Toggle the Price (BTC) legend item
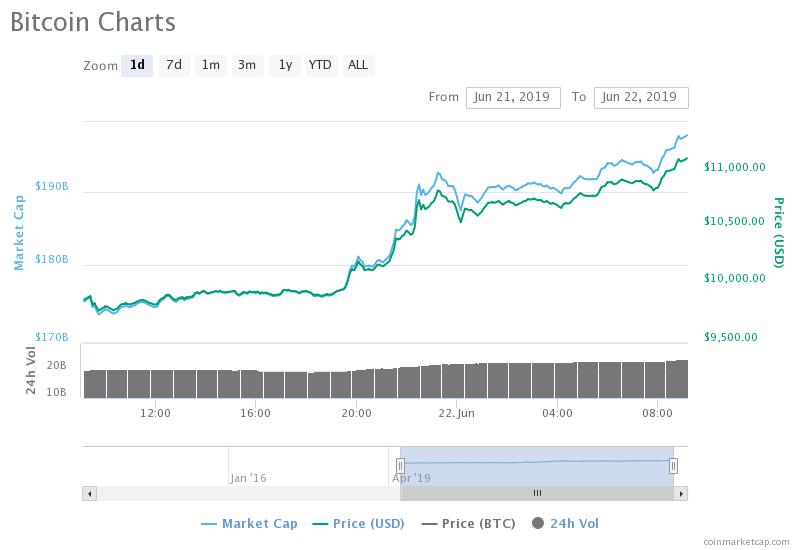The width and height of the screenshot is (800, 550). click(x=469, y=523)
